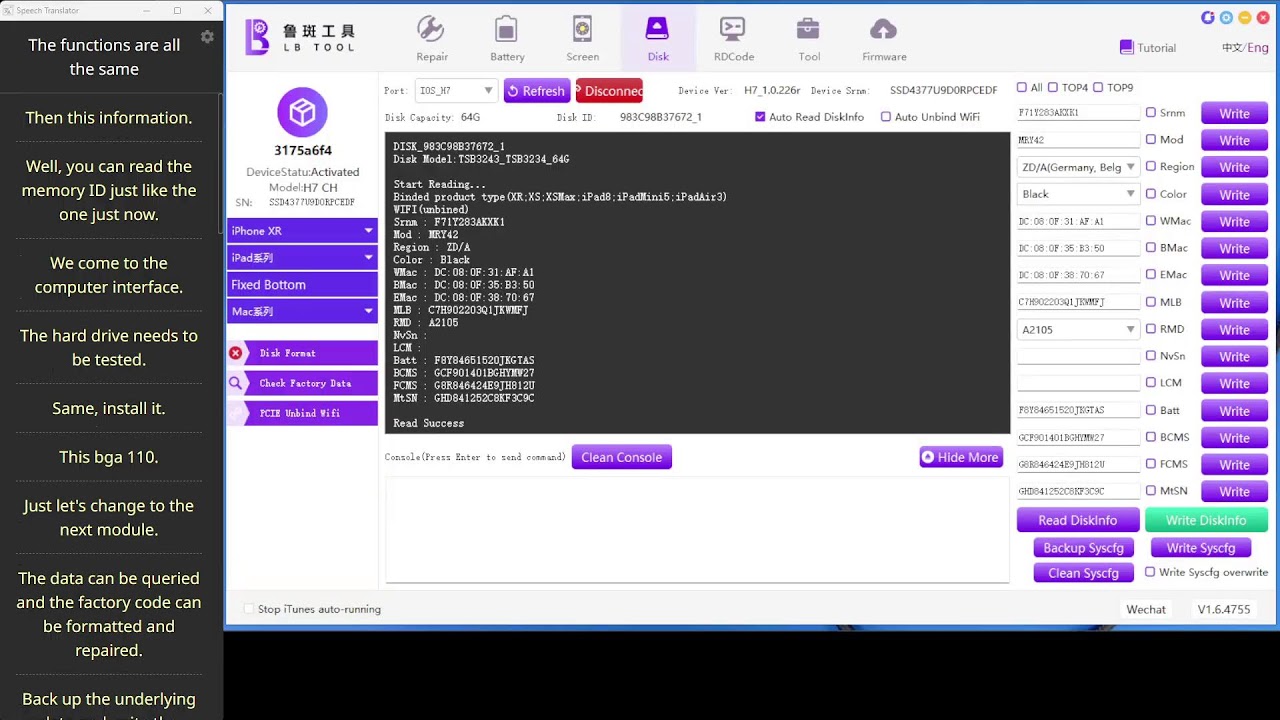This screenshot has height=720, width=1280.
Task: Check the WMac checkbox
Action: [1151, 221]
